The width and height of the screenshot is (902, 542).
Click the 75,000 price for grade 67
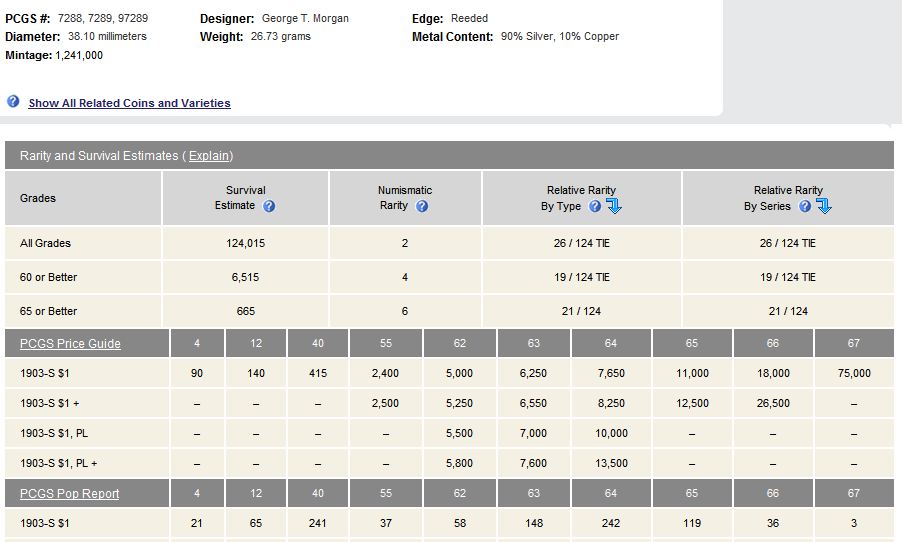[854, 373]
